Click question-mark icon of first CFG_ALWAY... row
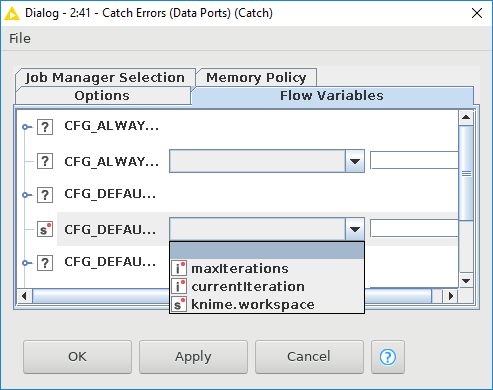Screen dimensions: 493x390 [x=45, y=127]
